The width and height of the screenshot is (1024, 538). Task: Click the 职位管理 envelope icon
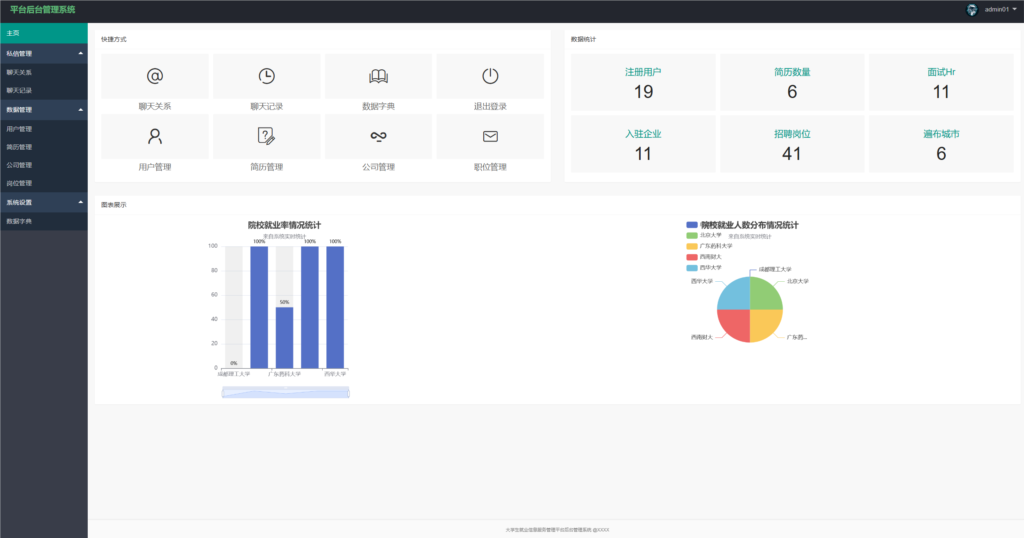coord(490,136)
